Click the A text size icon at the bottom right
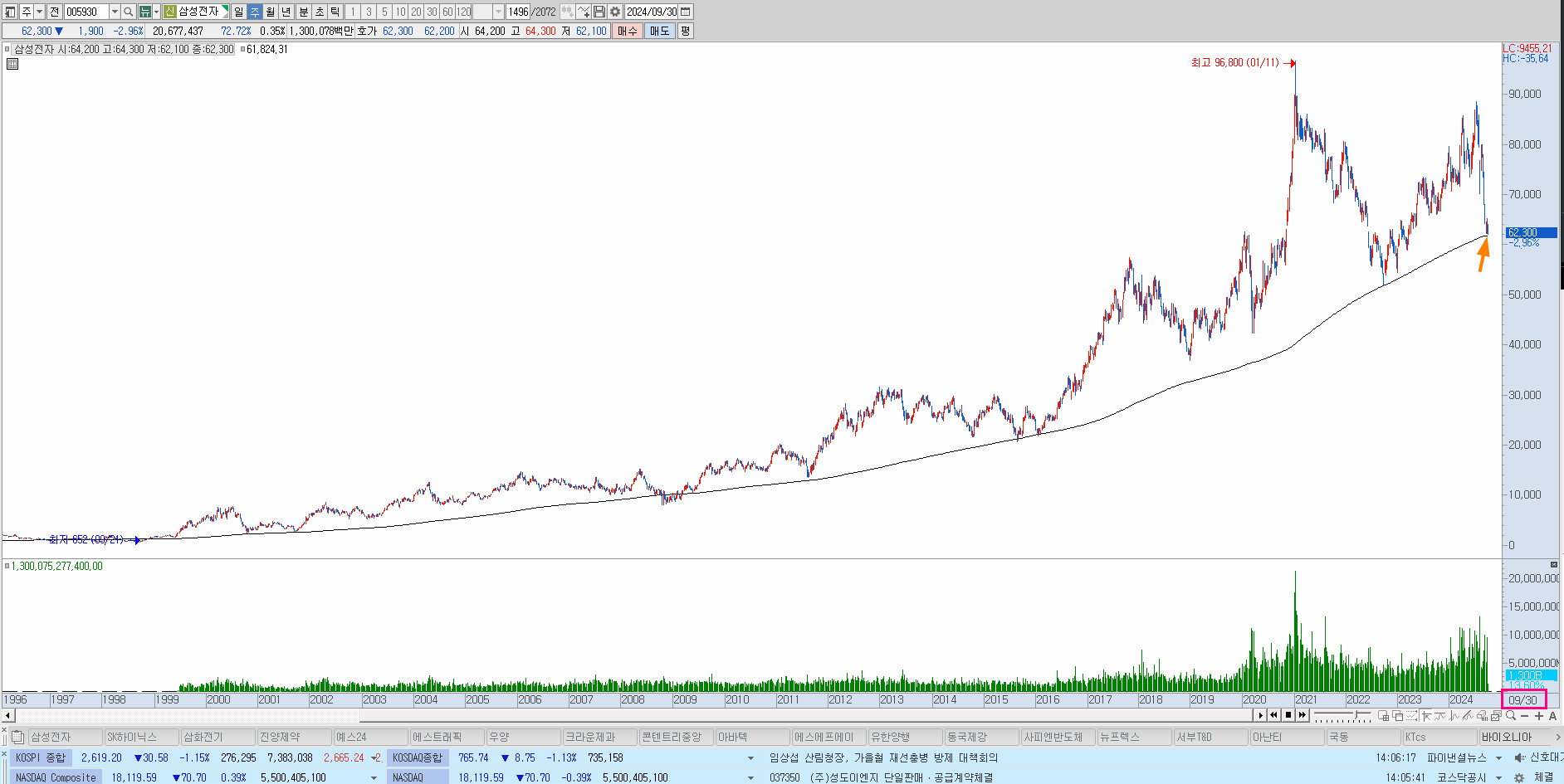The height and width of the screenshot is (784, 1564). click(x=1552, y=716)
